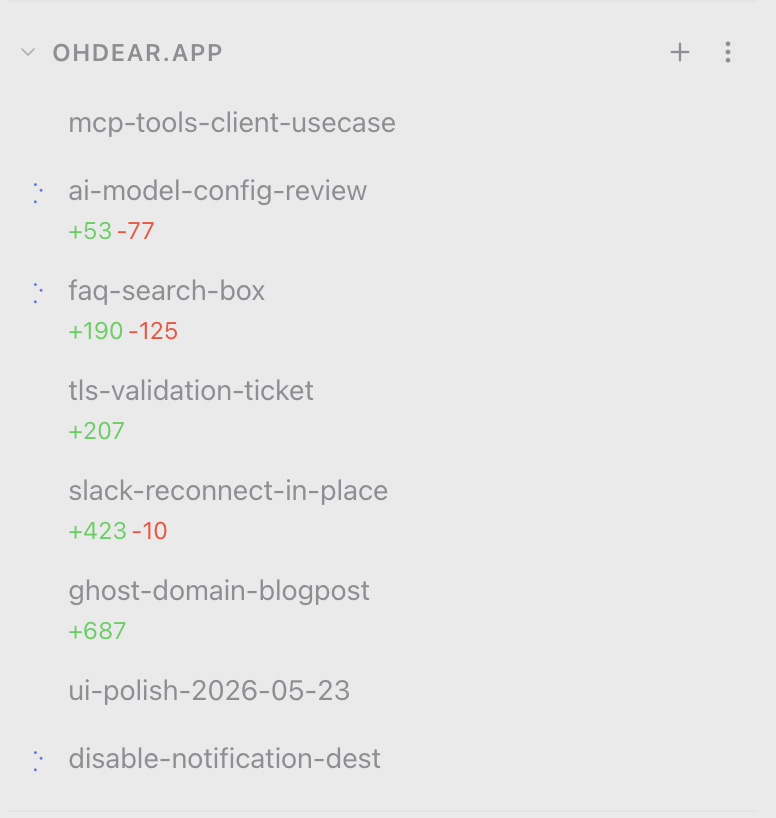Click the activity indicator next to faq-search-box

38,293
